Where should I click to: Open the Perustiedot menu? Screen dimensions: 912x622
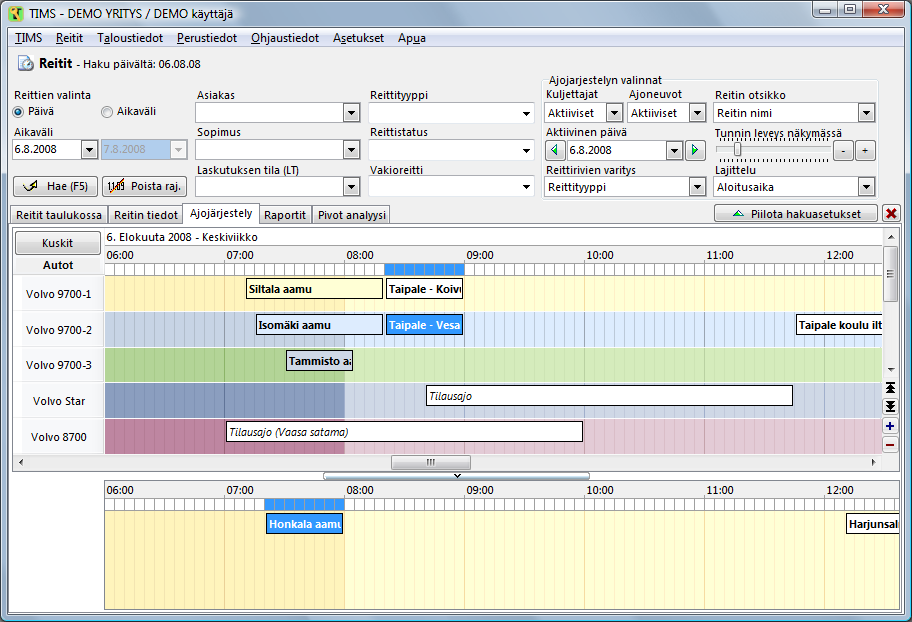206,38
